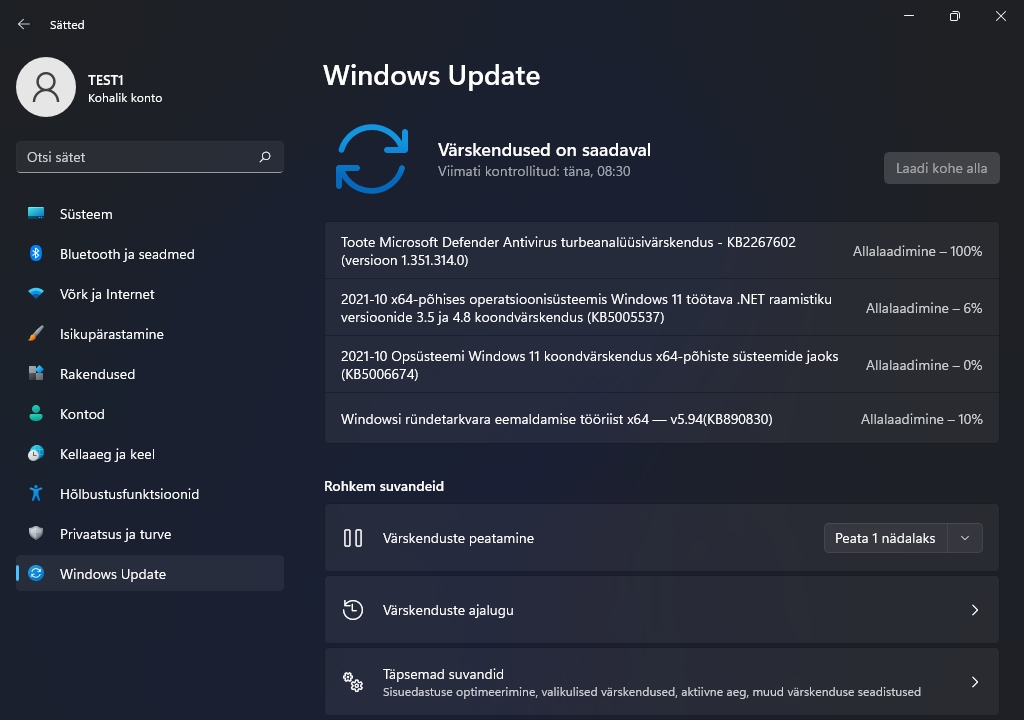This screenshot has height=720, width=1024.
Task: Click the Wi-Fi icon for Võrk ja Internet
Action: tap(36, 294)
